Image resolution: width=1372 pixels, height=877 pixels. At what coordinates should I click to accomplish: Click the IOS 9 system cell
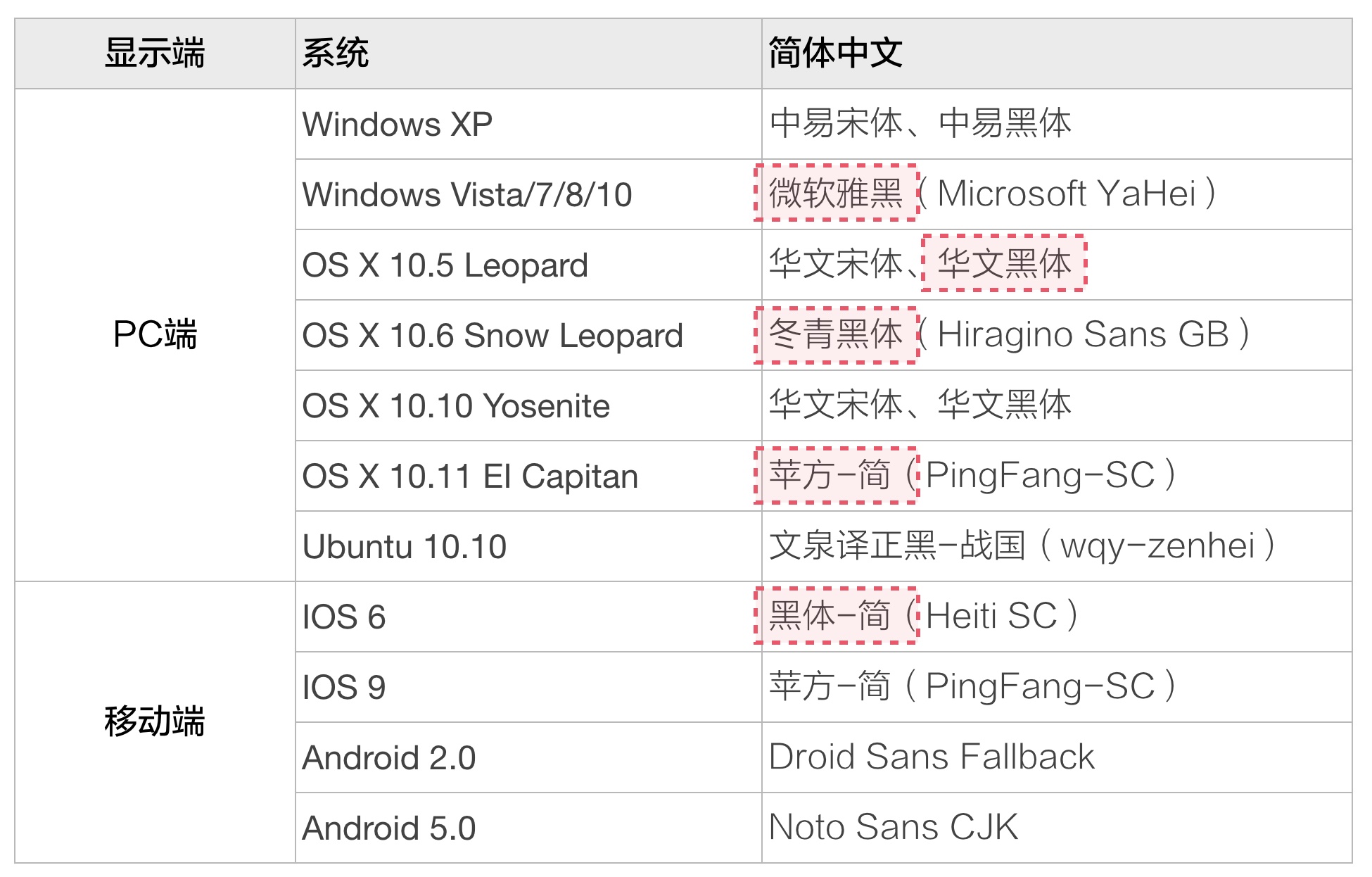[x=344, y=688]
